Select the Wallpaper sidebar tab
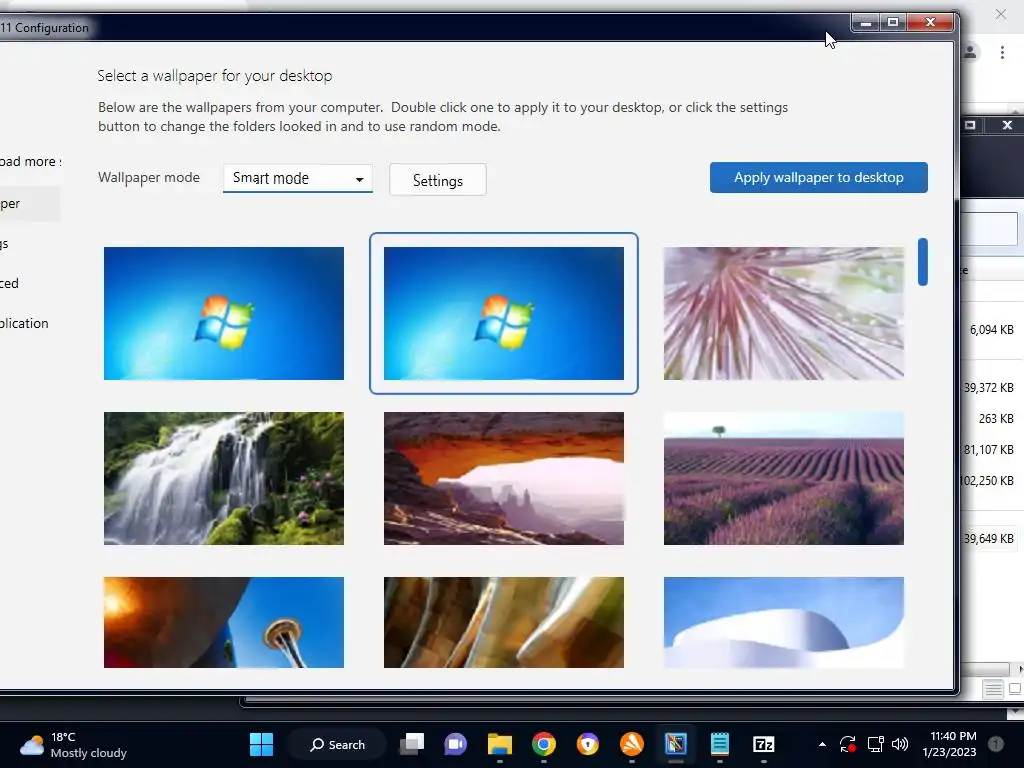The image size is (1024, 768). click(29, 204)
